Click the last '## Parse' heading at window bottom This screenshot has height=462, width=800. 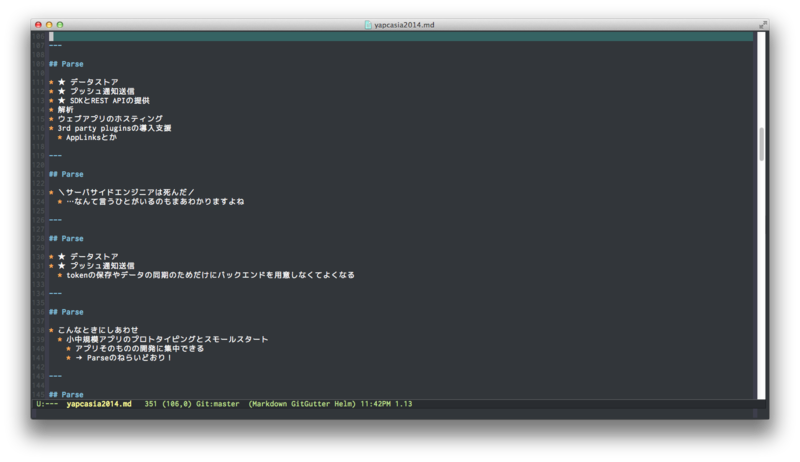click(x=66, y=394)
